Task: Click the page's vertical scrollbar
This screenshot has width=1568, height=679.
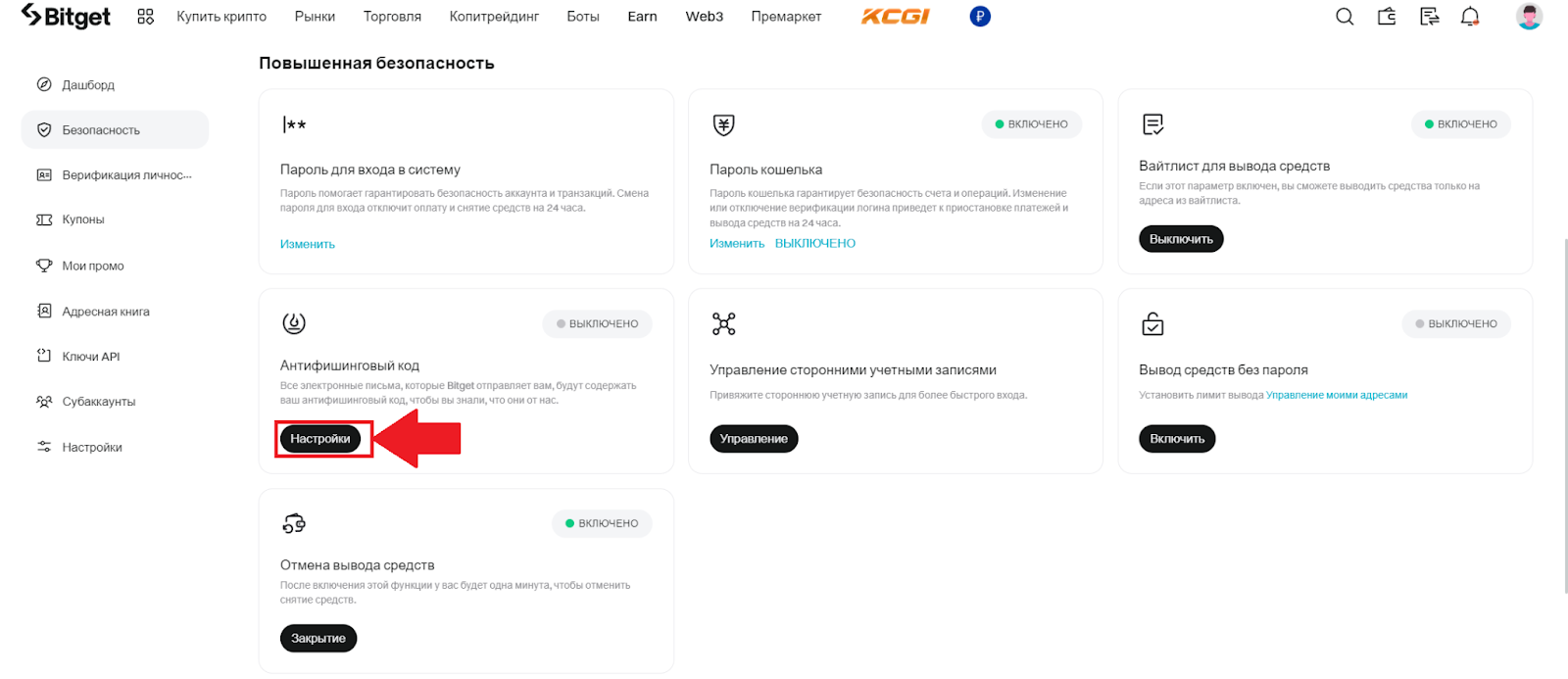Action: pyautogui.click(x=1564, y=412)
